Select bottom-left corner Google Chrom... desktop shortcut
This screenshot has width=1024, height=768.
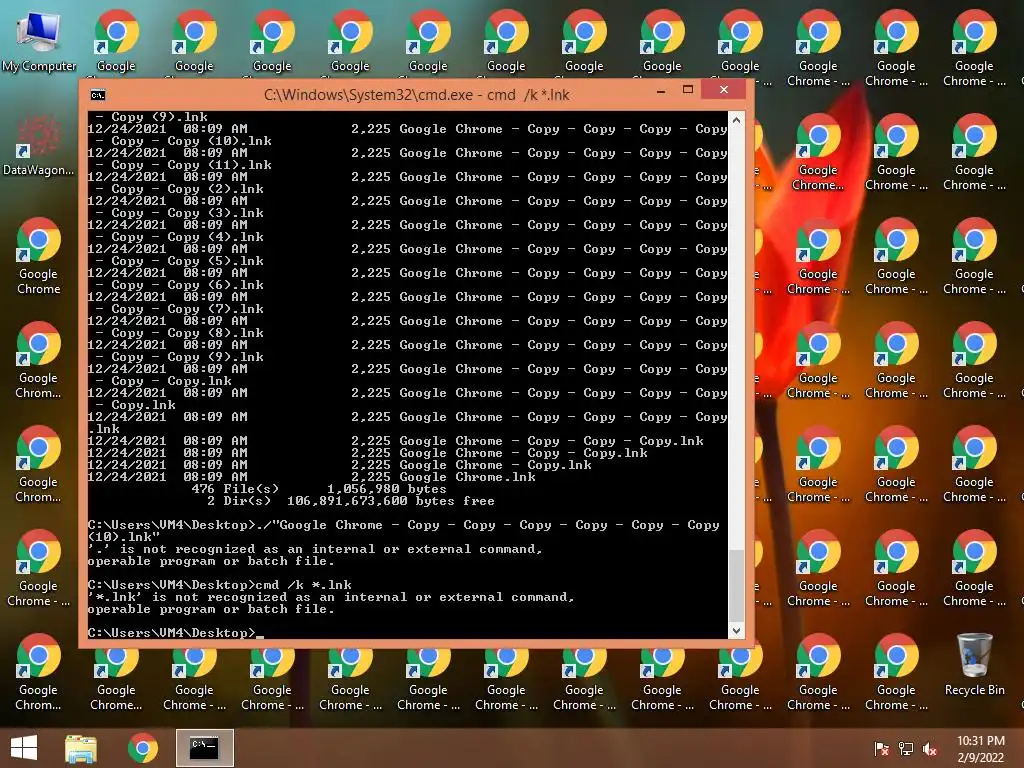point(39,673)
